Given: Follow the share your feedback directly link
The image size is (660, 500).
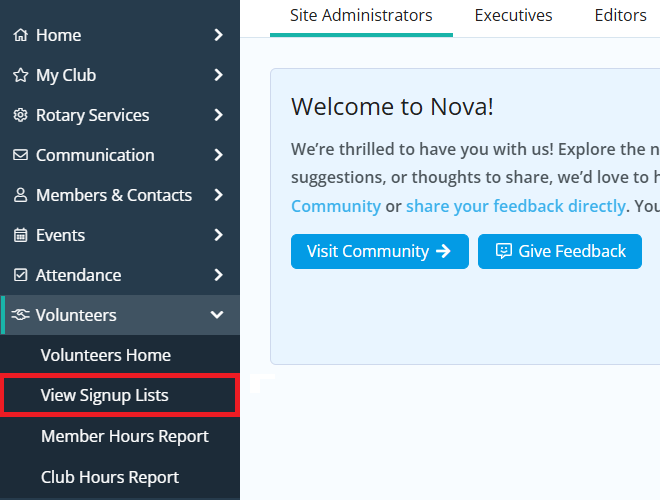Looking at the screenshot, I should point(516,206).
